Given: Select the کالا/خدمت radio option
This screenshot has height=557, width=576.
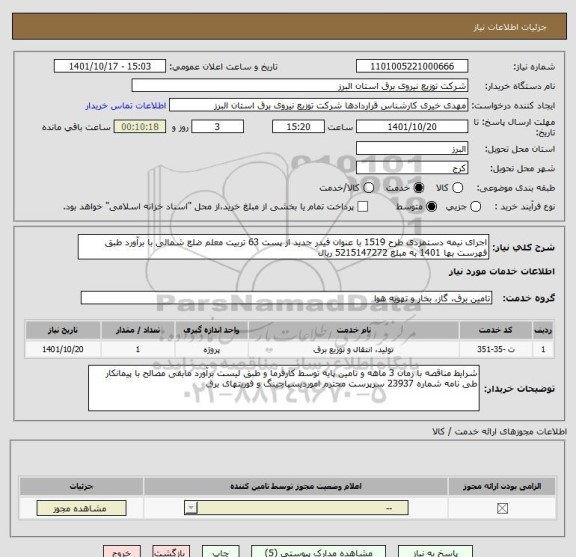Looking at the screenshot, I should 368,188.
